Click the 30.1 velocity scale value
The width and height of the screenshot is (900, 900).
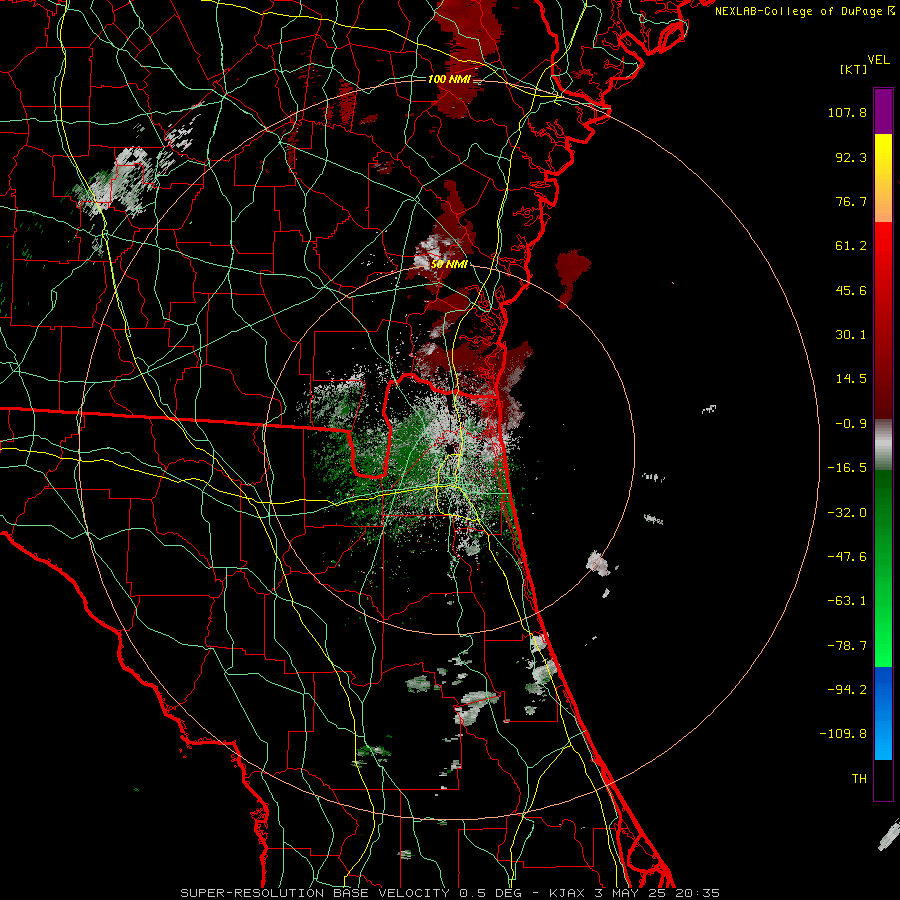click(851, 335)
